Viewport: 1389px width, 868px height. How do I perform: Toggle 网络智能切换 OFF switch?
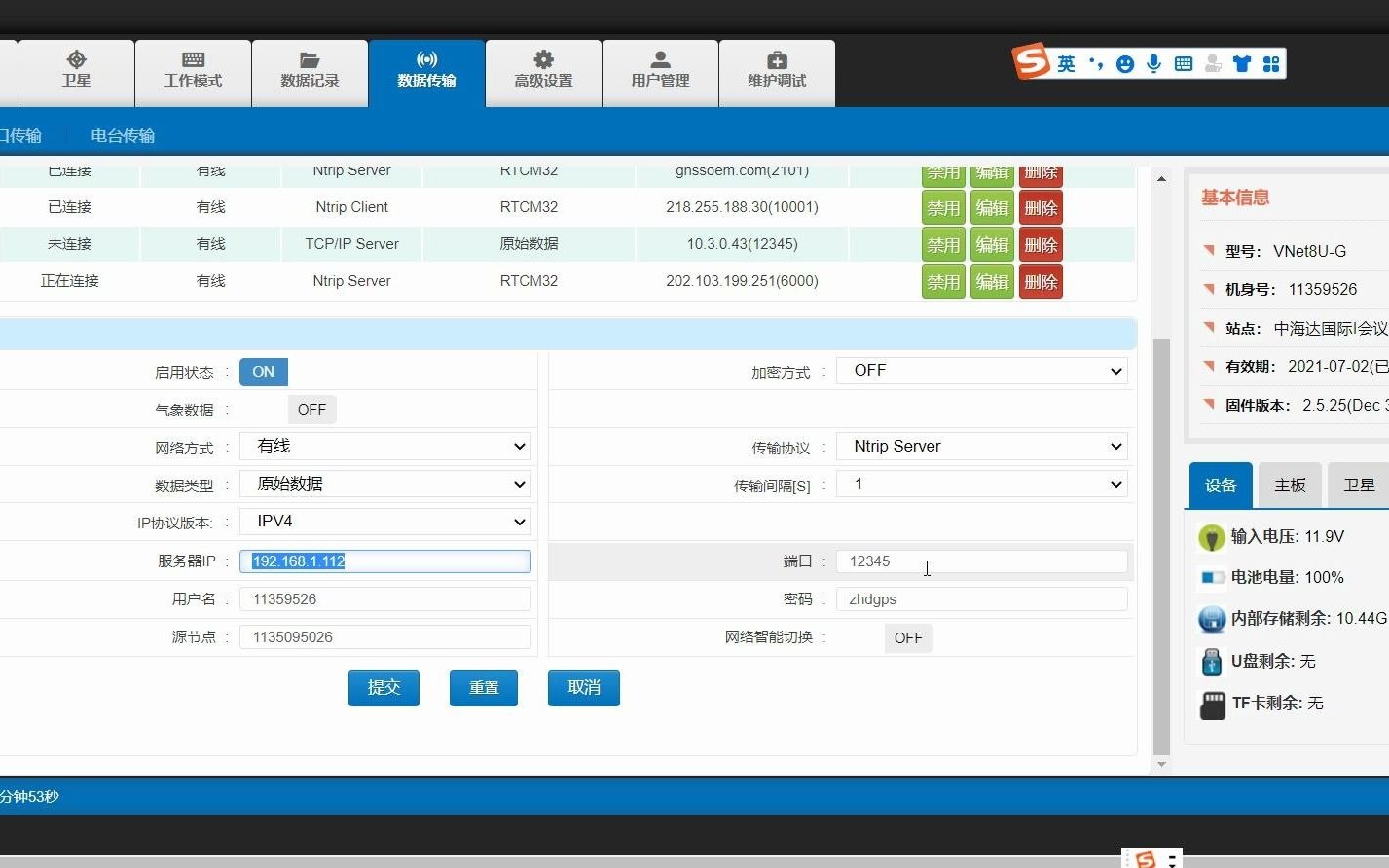908,638
